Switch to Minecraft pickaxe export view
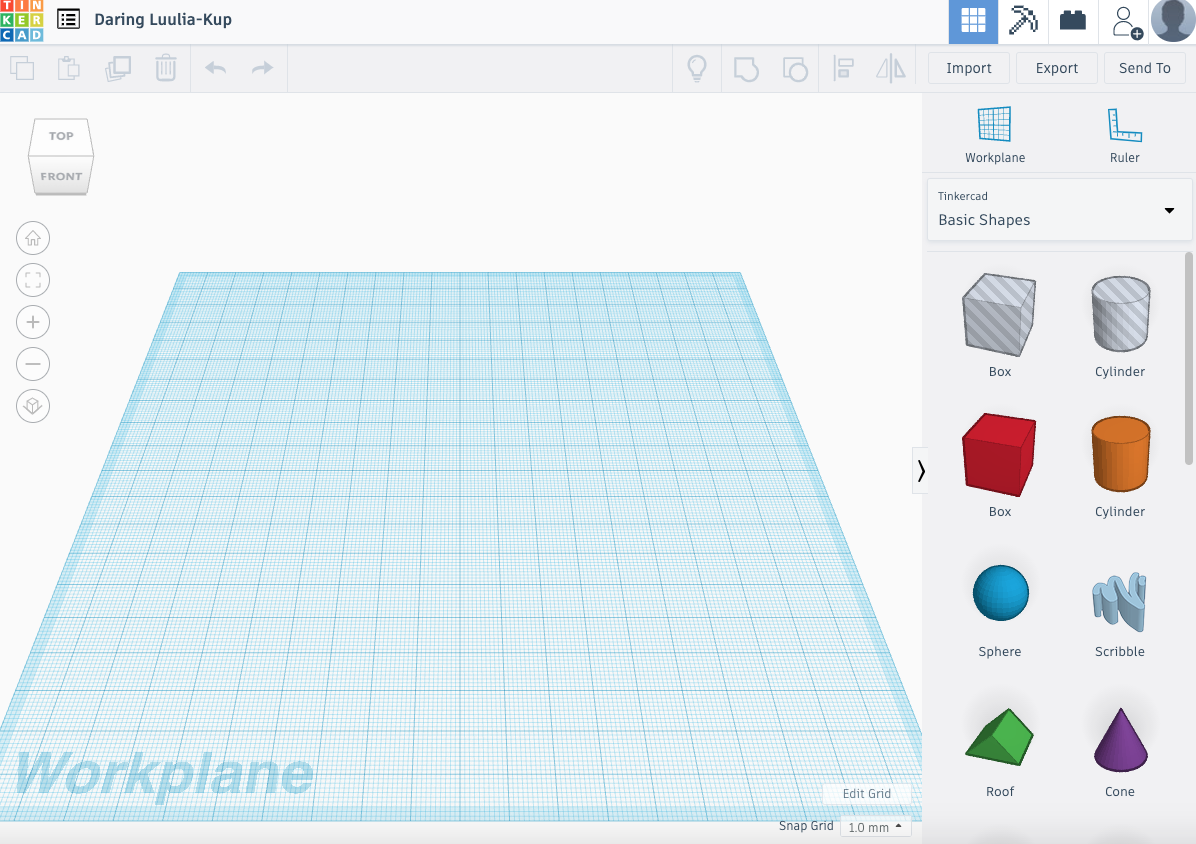Screen dimensions: 1196x844 1022,21
